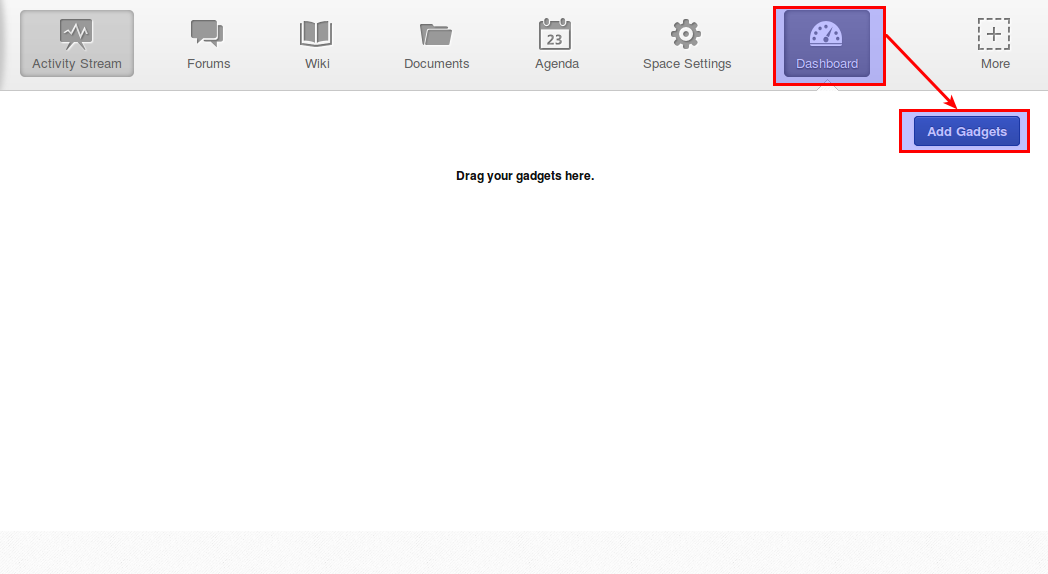
Task: Select the Dashboard text label
Action: [x=827, y=63]
